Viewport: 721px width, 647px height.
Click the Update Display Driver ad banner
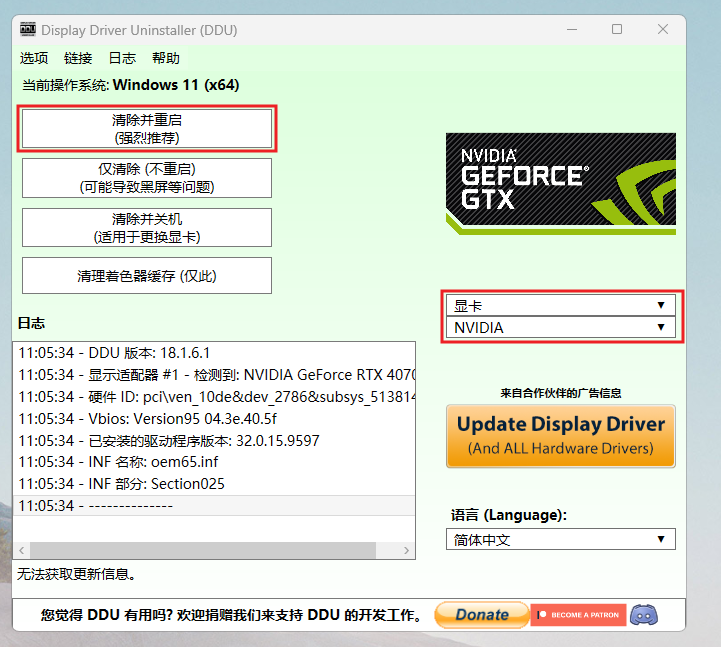click(x=561, y=436)
